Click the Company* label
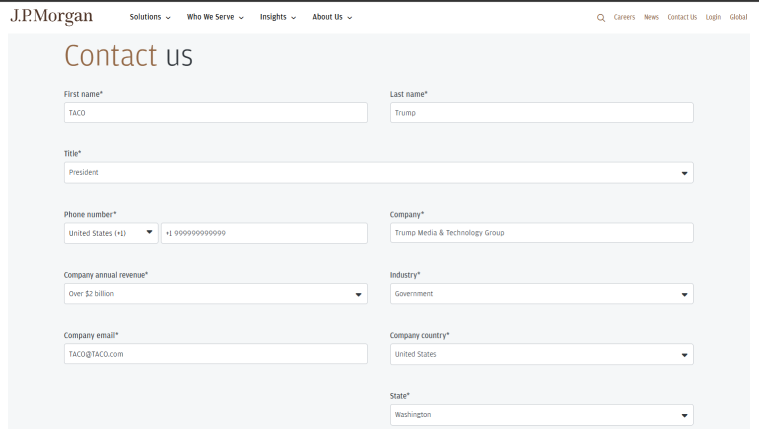 [x=407, y=214]
